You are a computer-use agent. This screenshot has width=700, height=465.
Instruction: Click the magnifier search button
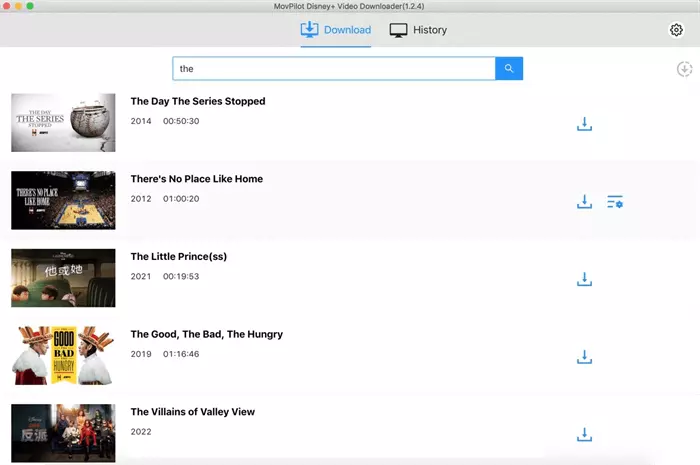tap(509, 69)
